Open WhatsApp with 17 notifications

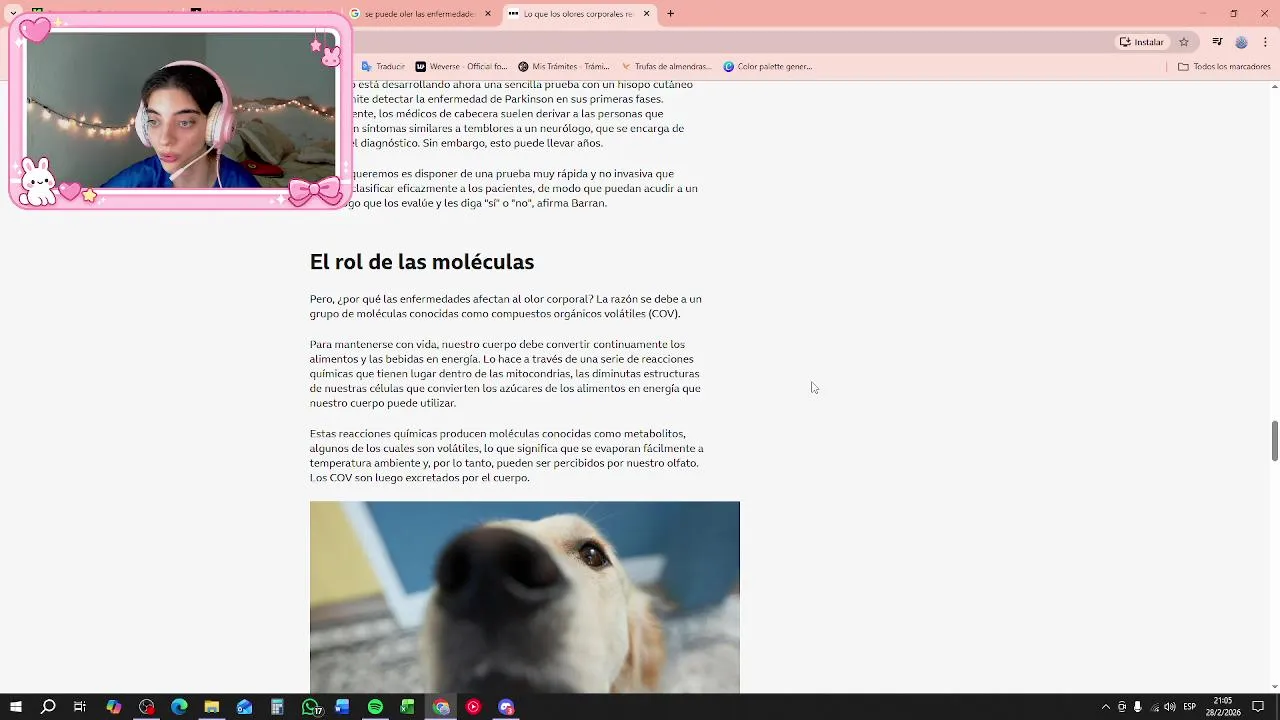coord(311,707)
